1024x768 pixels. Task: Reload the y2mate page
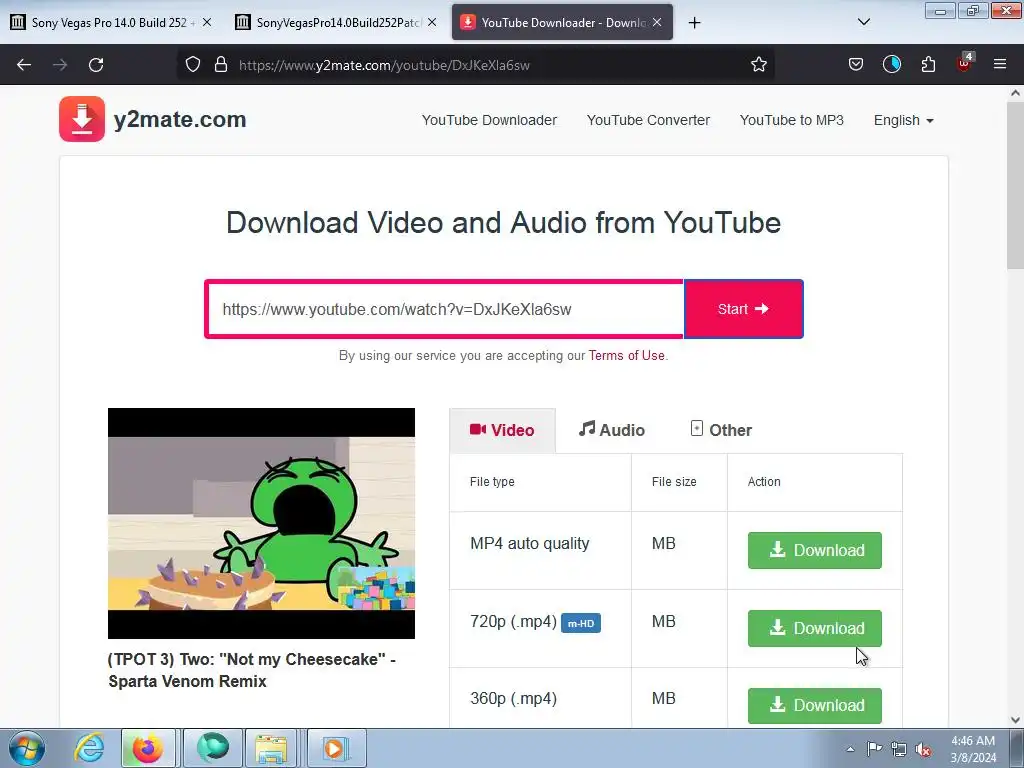pos(96,65)
